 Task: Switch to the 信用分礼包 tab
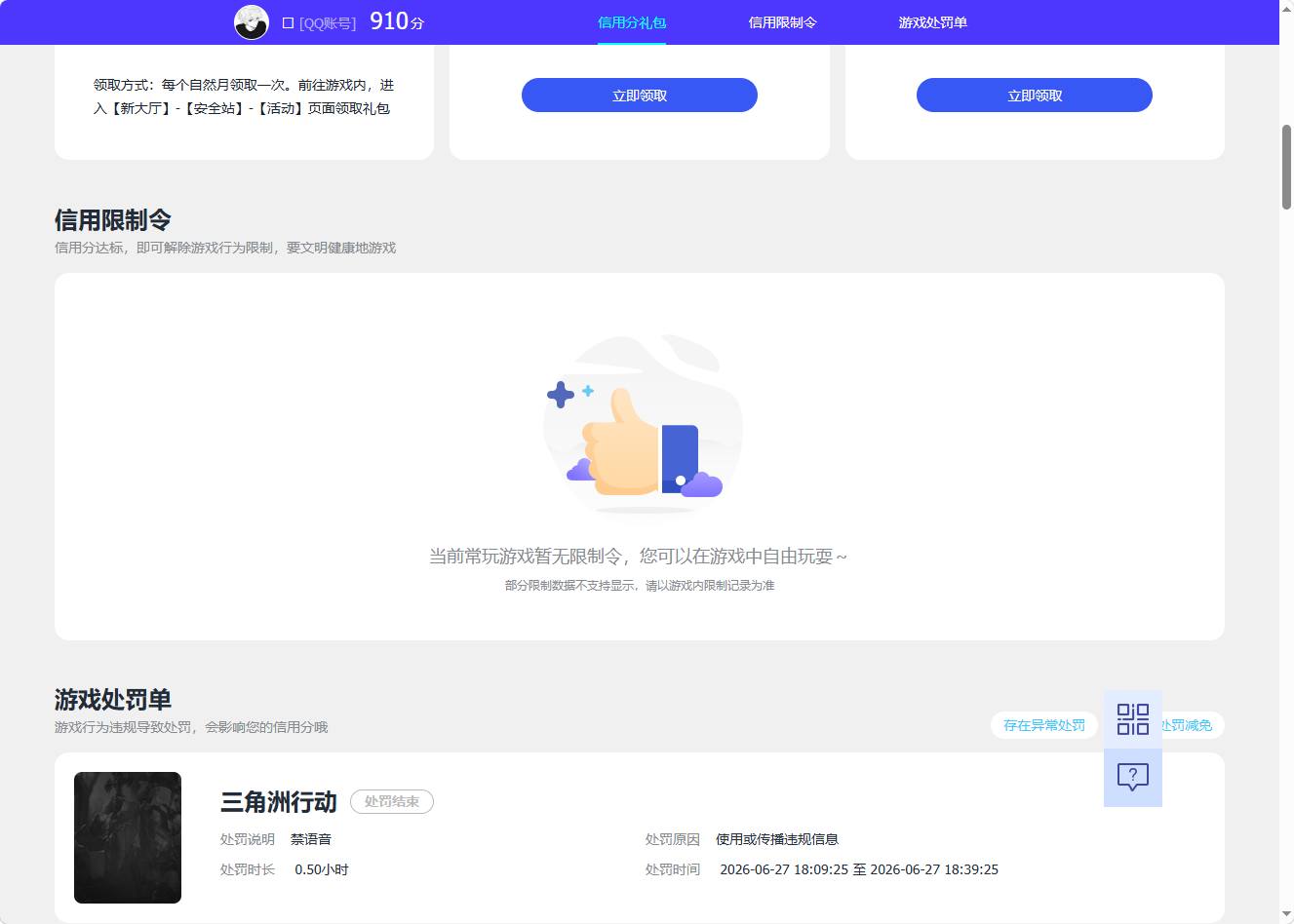632,22
